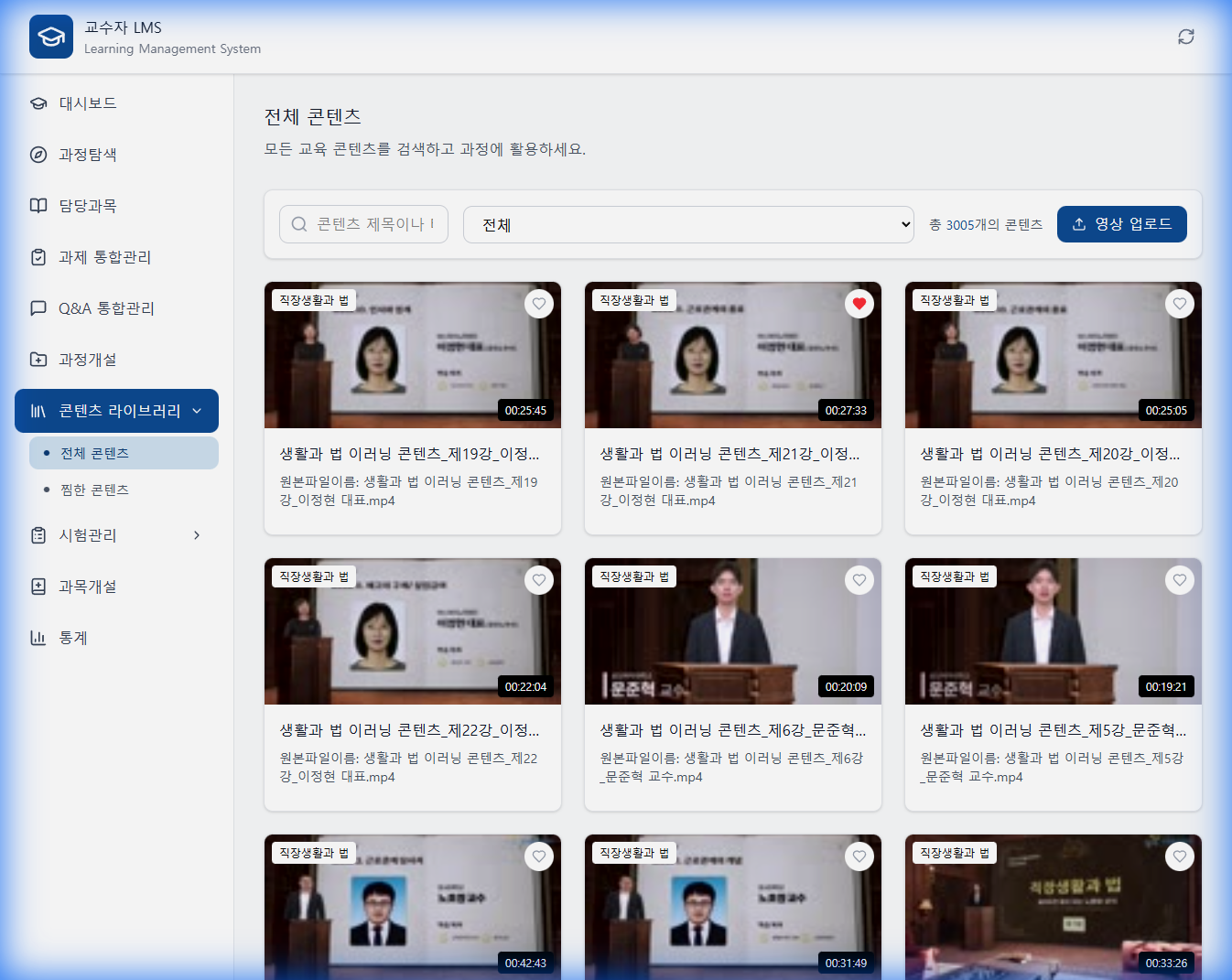Toggle heart on 제6강 문준혁 video
The image size is (1232, 980).
(859, 580)
